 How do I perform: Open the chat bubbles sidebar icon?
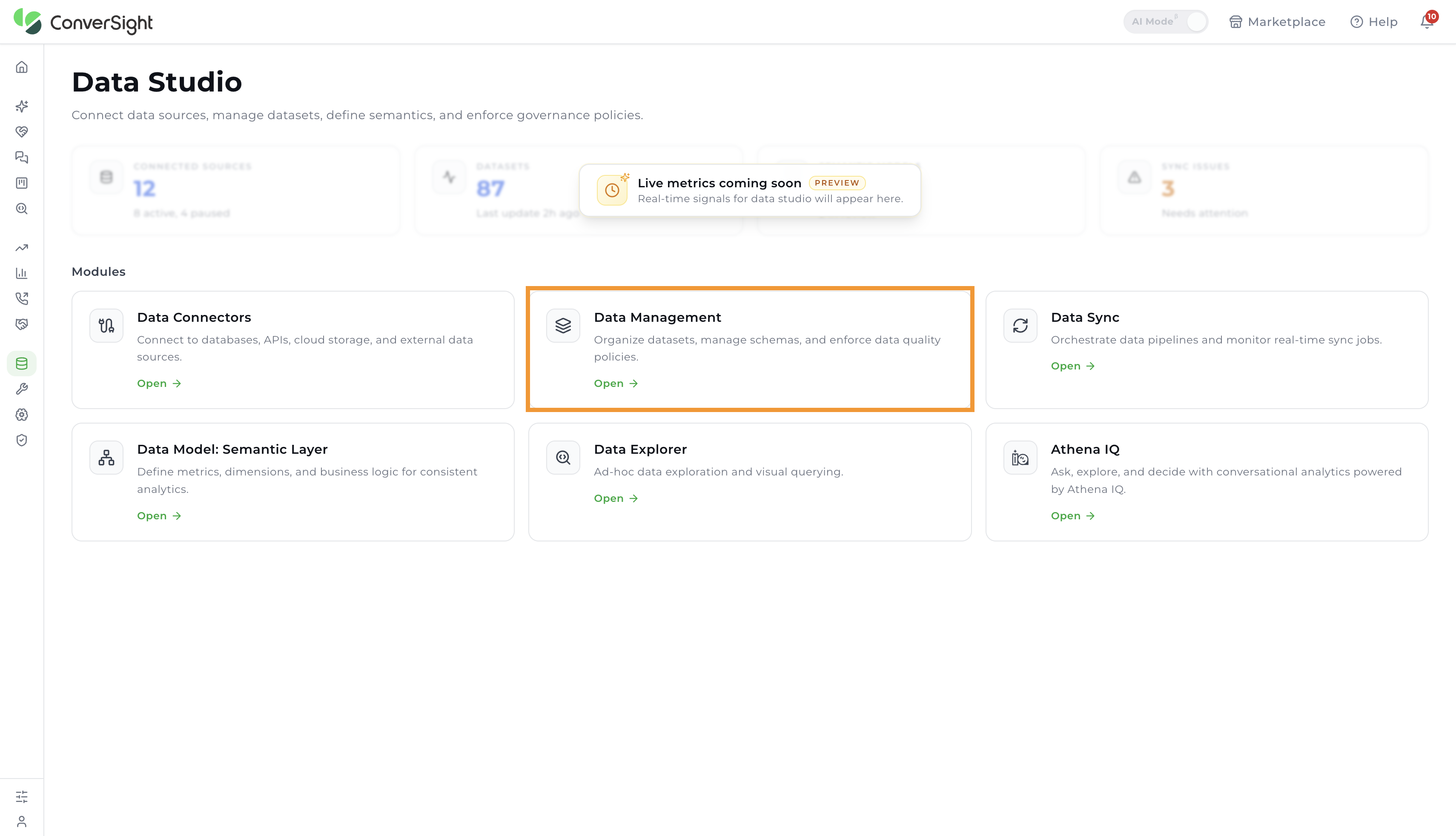click(22, 157)
